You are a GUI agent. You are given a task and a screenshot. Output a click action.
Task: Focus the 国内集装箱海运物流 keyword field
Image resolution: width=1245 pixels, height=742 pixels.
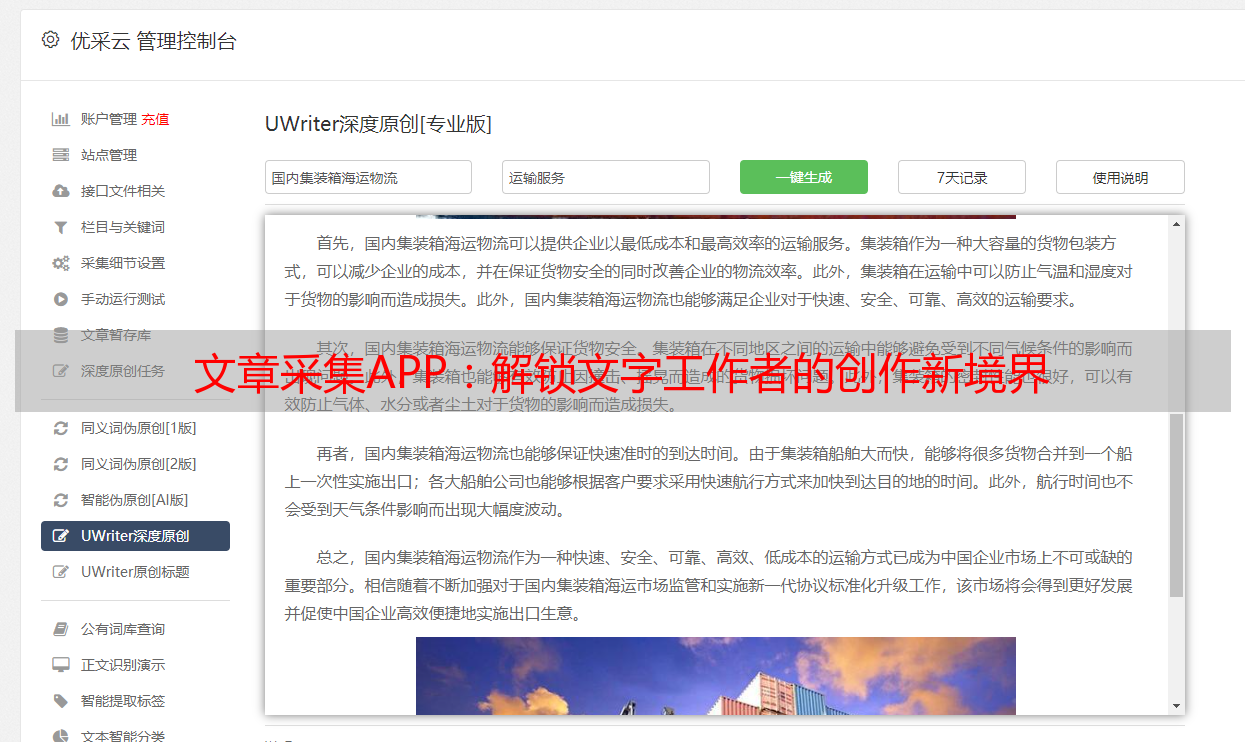tap(368, 177)
